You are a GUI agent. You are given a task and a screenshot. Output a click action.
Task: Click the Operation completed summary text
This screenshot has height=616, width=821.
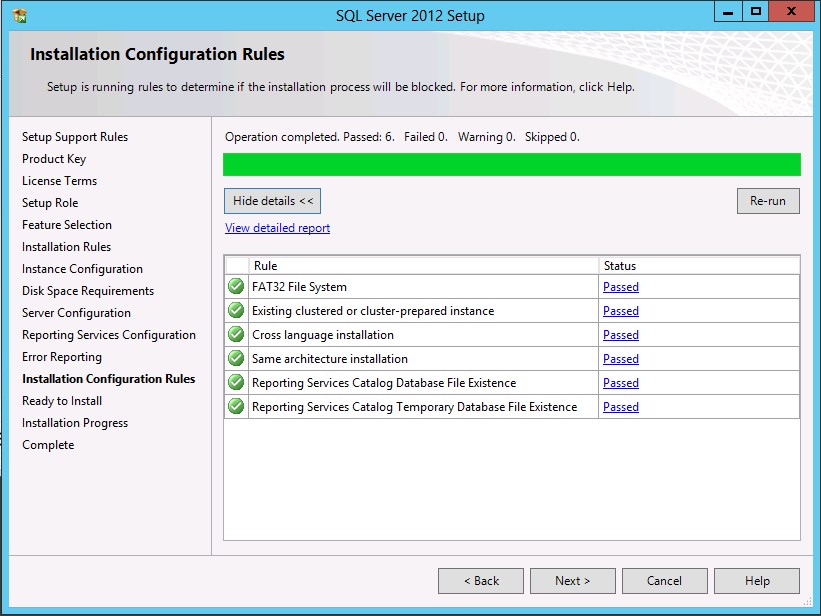(x=402, y=137)
